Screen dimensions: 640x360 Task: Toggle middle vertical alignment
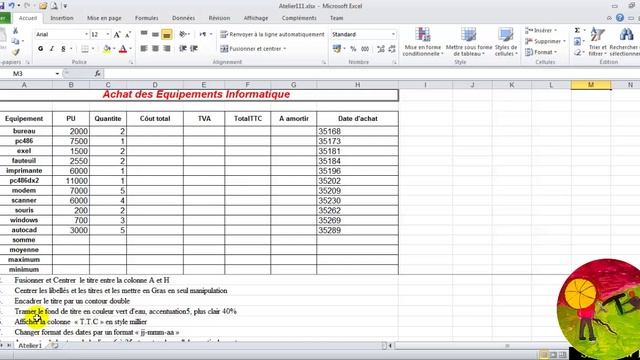click(x=156, y=34)
